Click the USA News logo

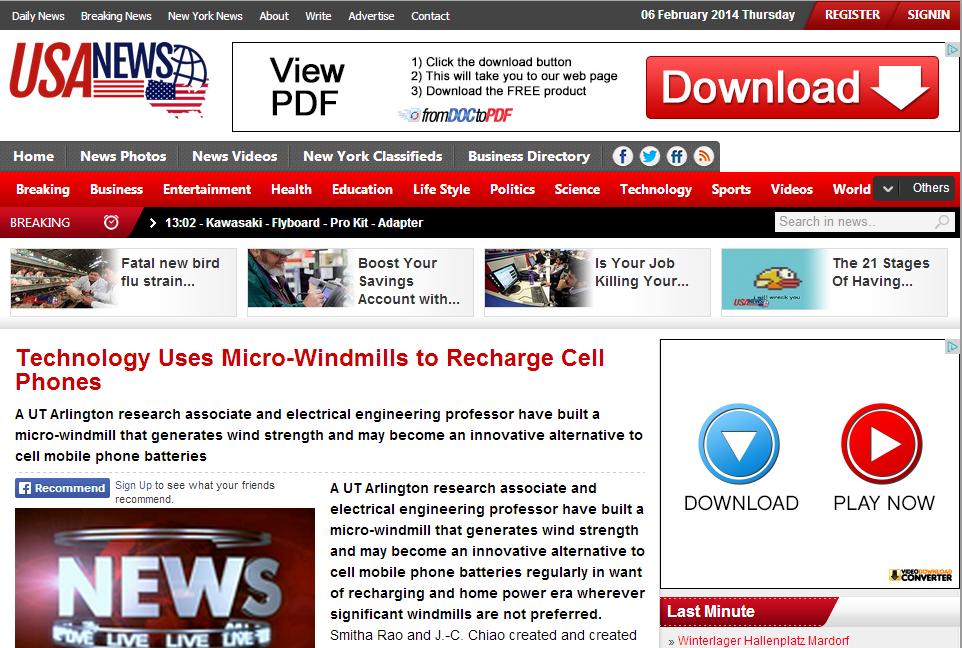[x=109, y=82]
